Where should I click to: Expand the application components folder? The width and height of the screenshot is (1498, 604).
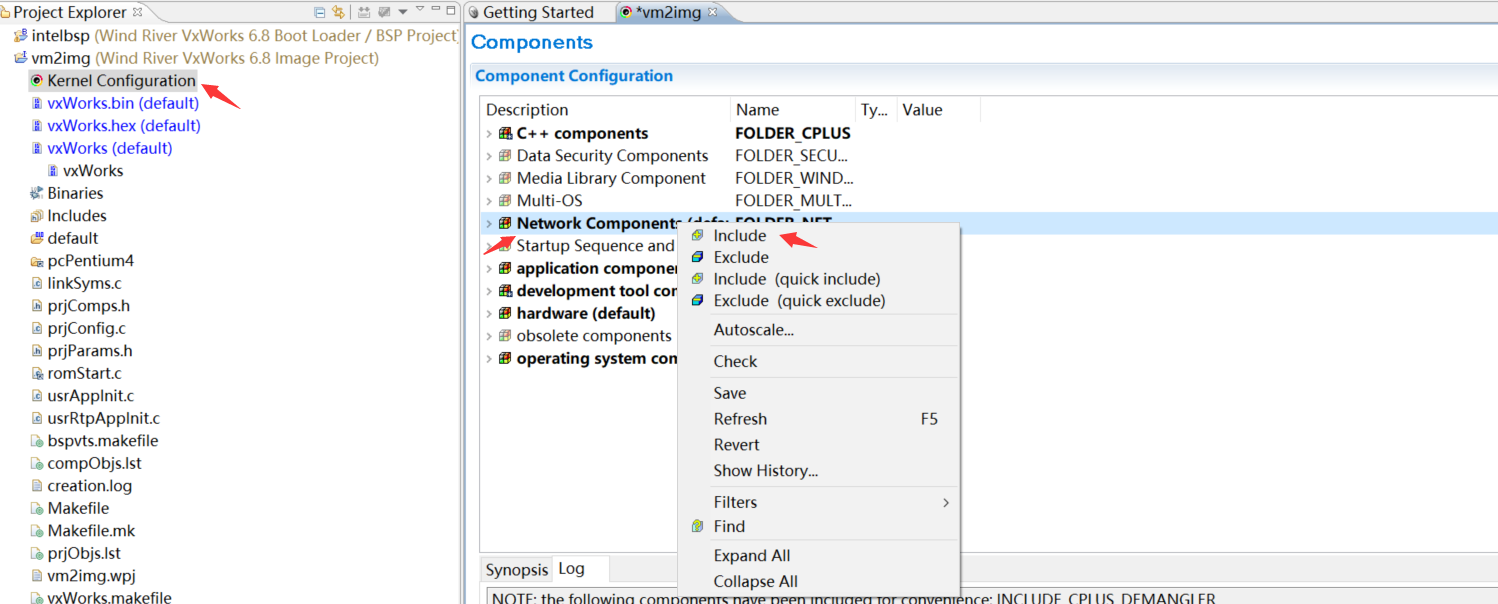489,268
